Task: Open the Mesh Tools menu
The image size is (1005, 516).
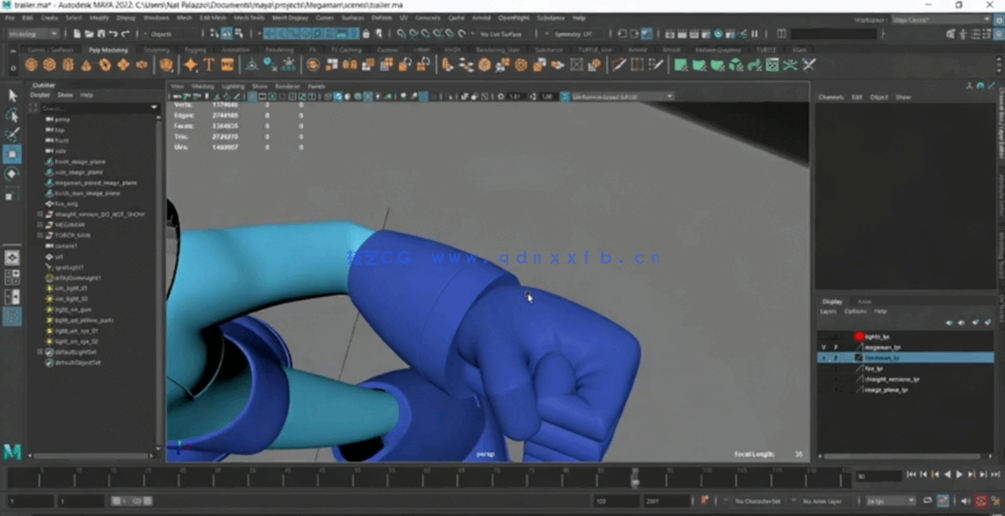Action: 249,18
